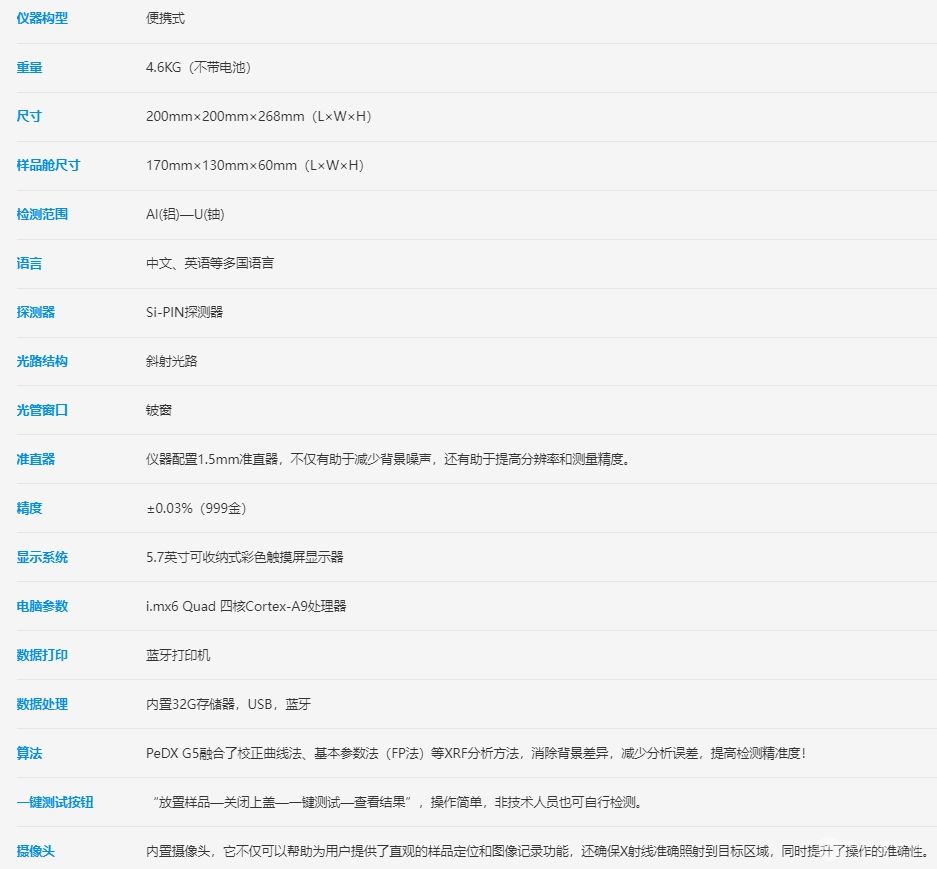Click the 语言 label
This screenshot has height=869, width=937.
pos(29,264)
